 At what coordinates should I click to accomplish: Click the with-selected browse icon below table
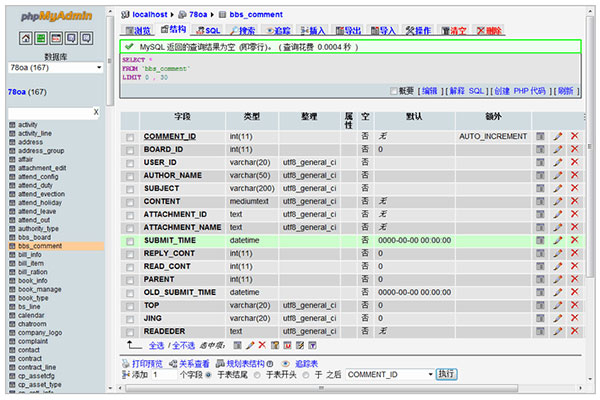237,346
